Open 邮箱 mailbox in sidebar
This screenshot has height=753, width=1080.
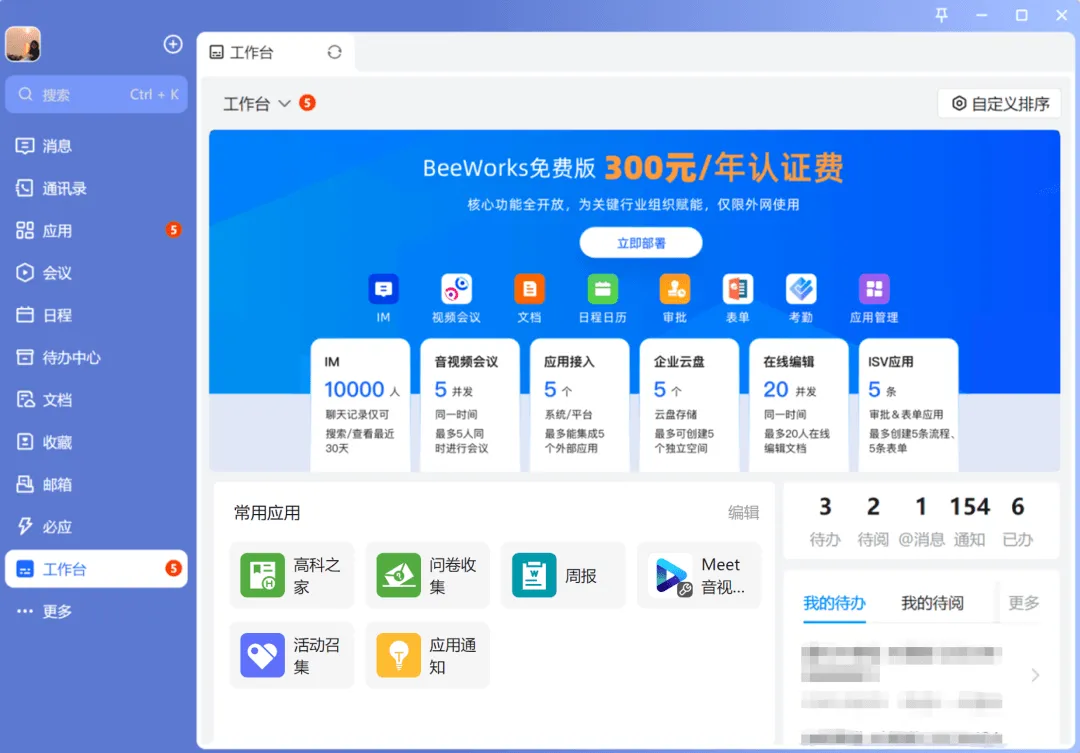click(x=96, y=484)
